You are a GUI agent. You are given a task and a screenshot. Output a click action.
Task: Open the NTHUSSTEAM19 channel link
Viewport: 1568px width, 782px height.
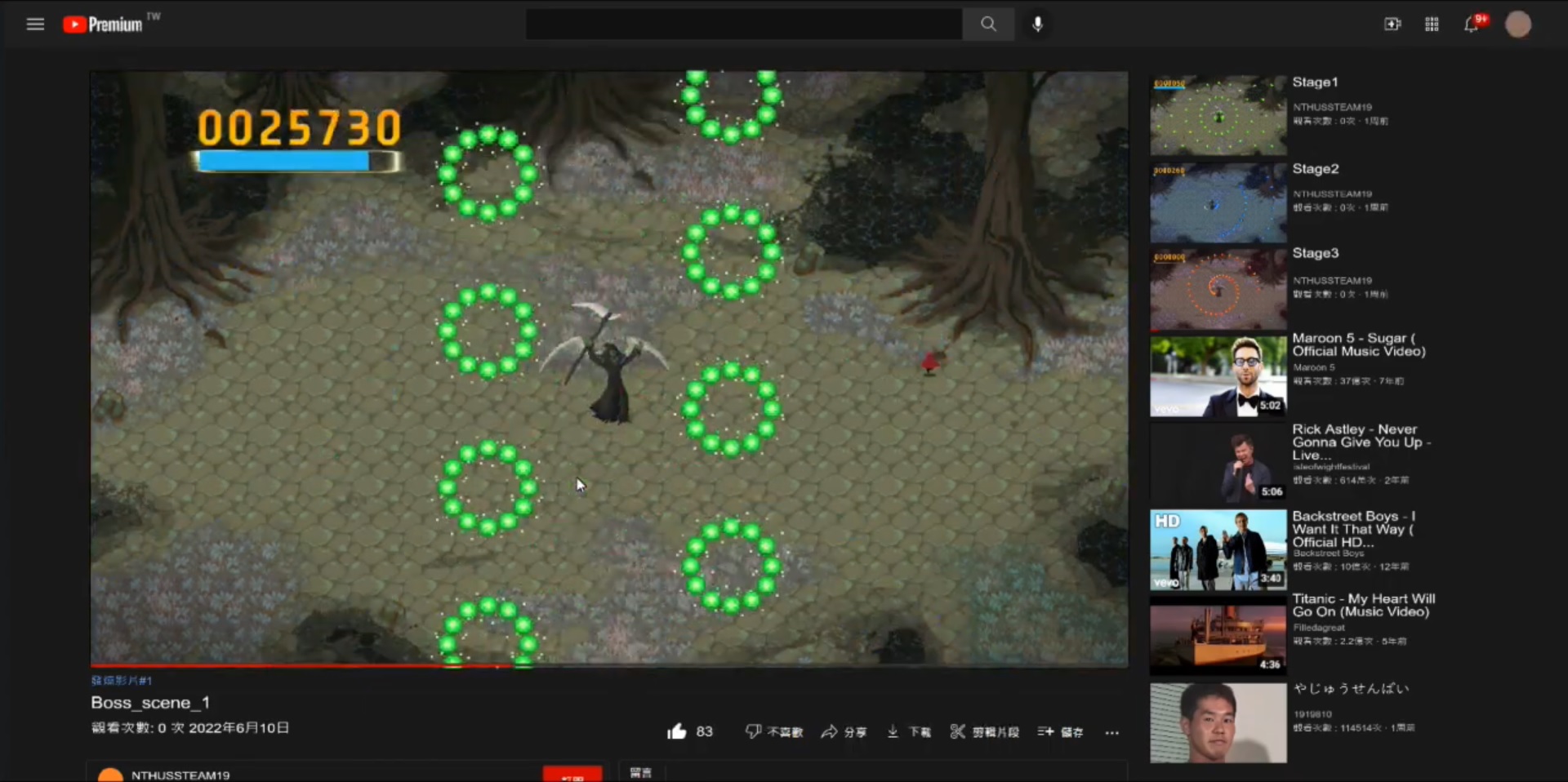click(180, 775)
